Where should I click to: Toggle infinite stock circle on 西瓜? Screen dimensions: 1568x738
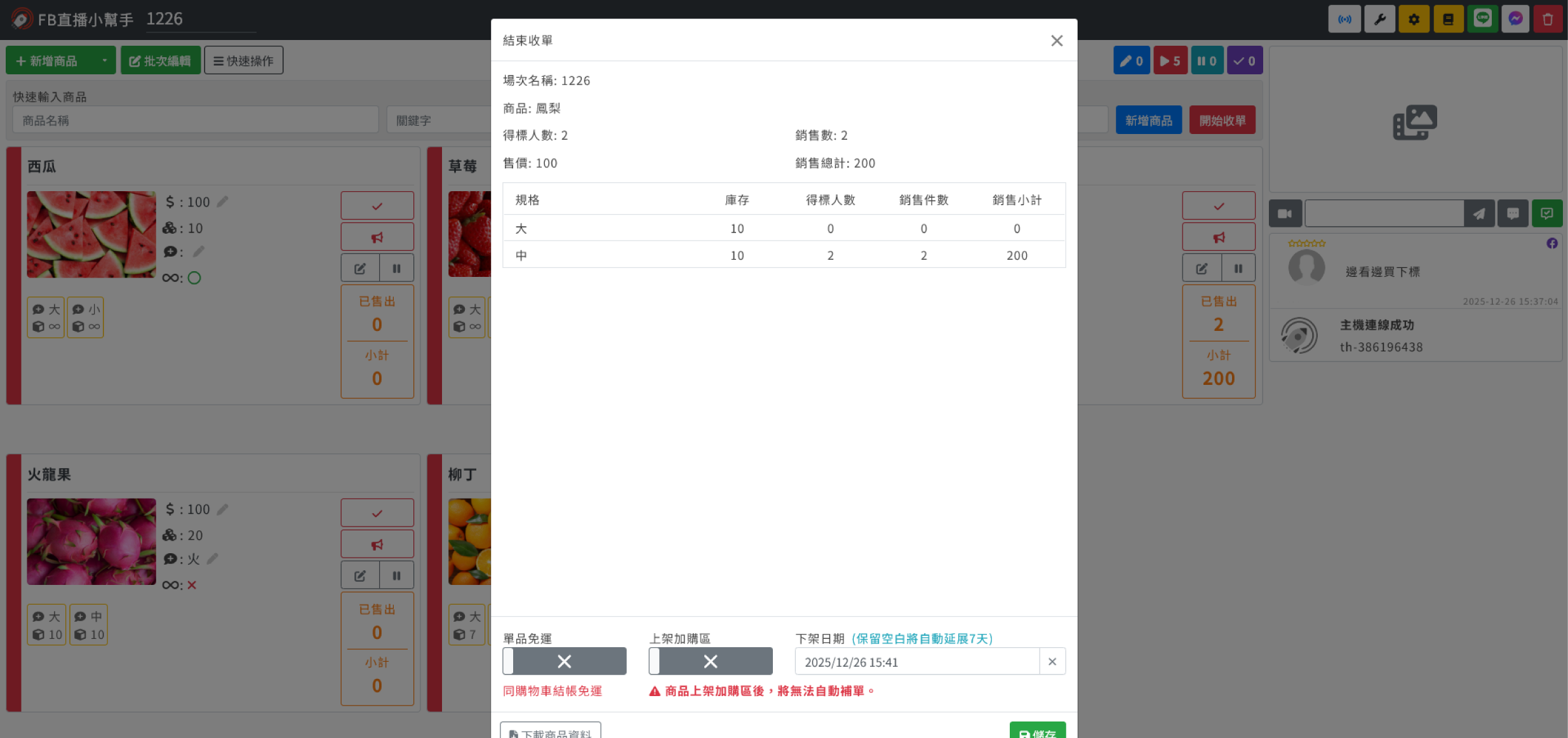tap(194, 278)
